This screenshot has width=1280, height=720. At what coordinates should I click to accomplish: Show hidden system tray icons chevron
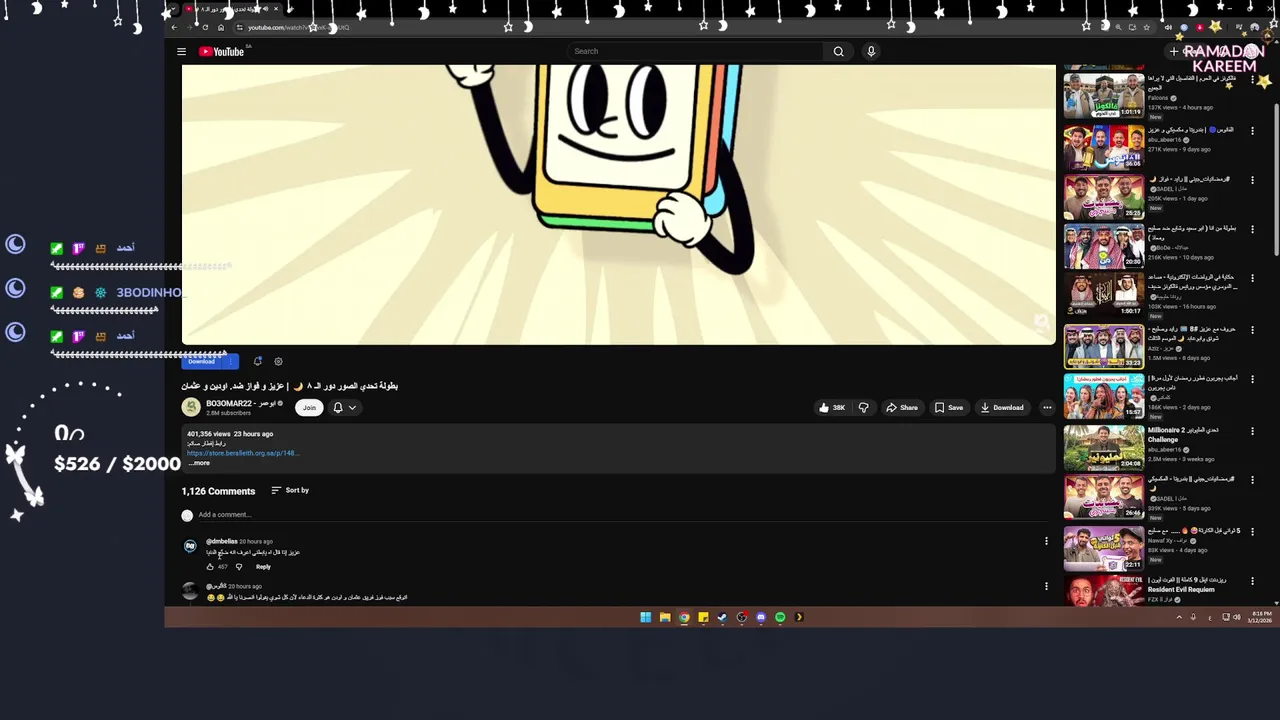click(1178, 617)
